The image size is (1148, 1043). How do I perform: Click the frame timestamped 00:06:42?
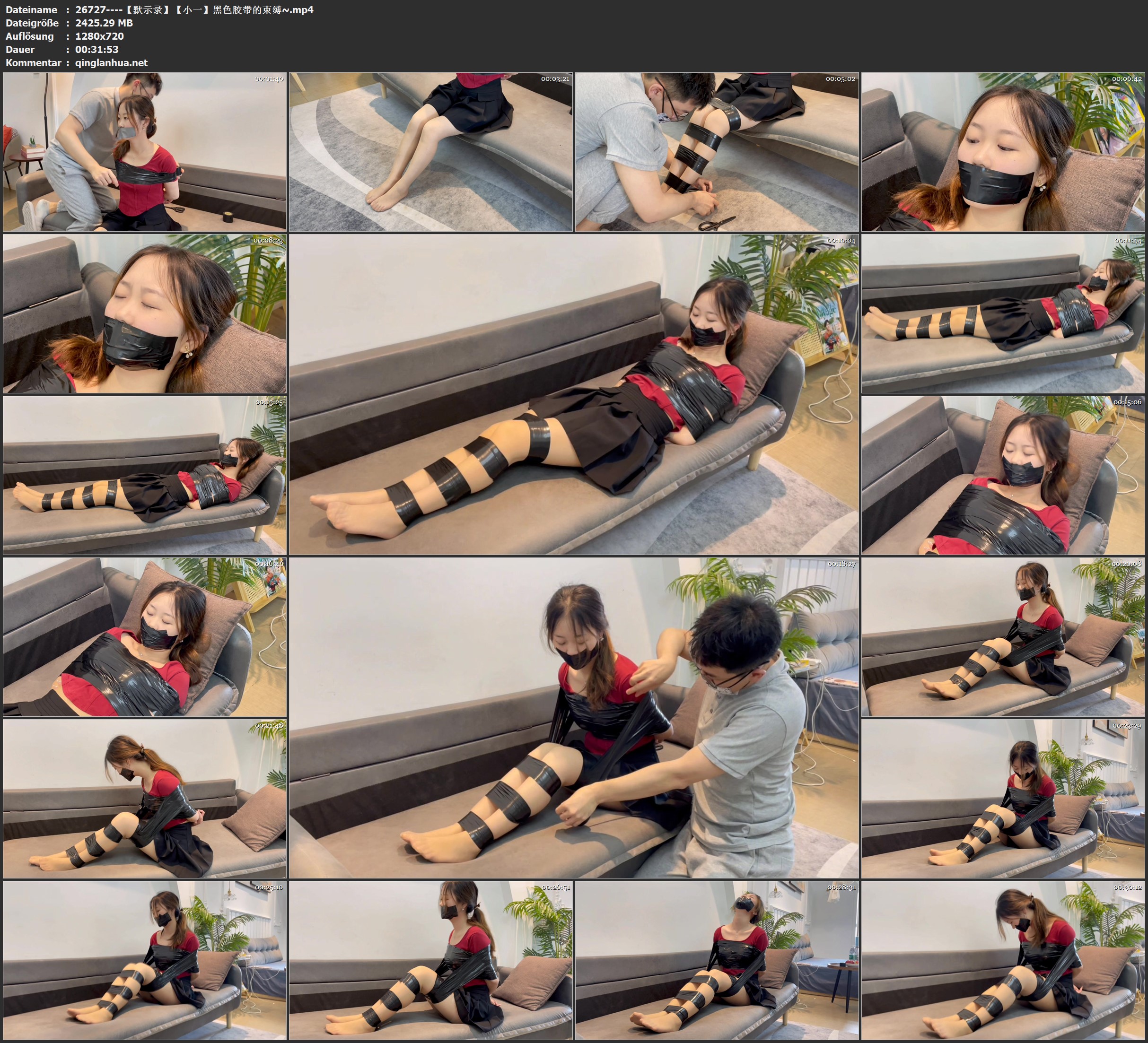[1003, 151]
